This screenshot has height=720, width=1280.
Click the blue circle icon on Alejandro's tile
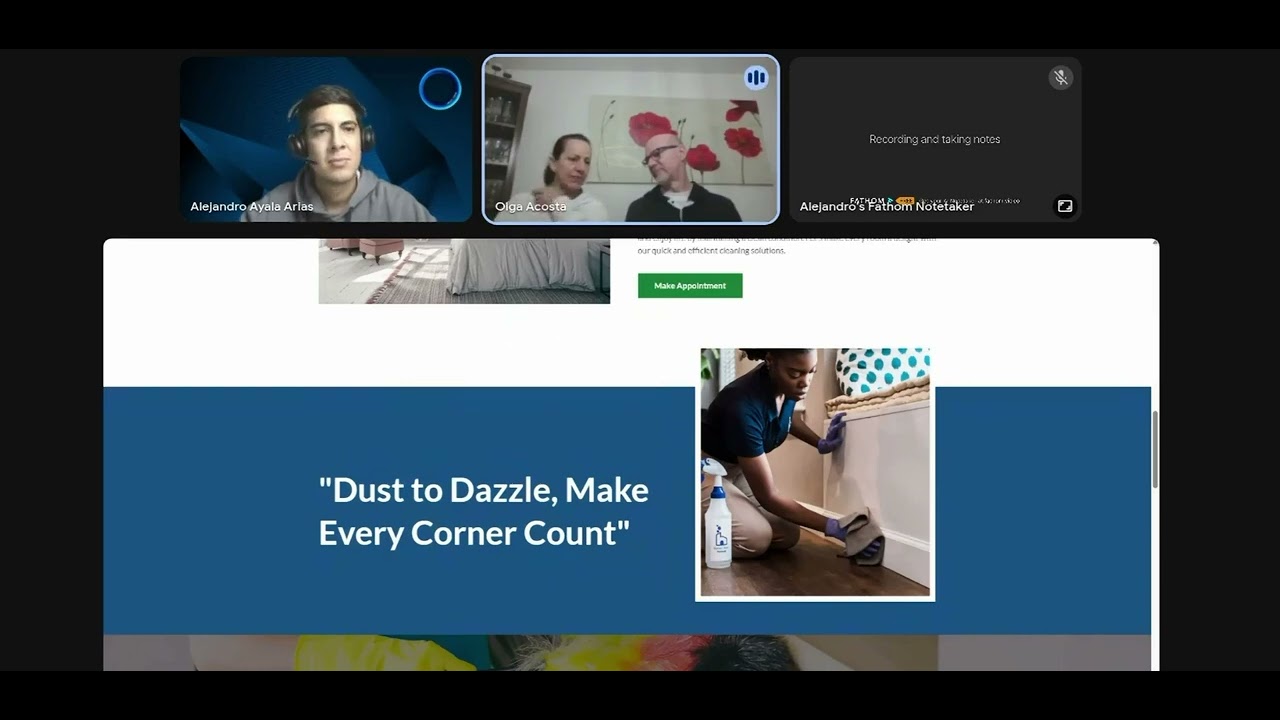pos(440,89)
